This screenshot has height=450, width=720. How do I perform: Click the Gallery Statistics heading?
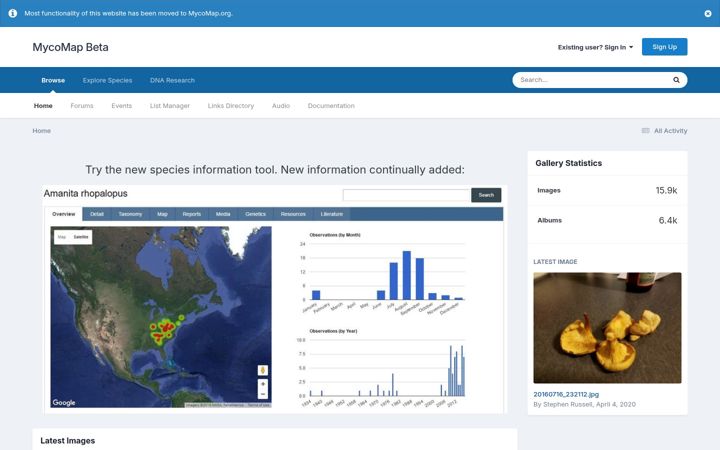[x=568, y=163]
